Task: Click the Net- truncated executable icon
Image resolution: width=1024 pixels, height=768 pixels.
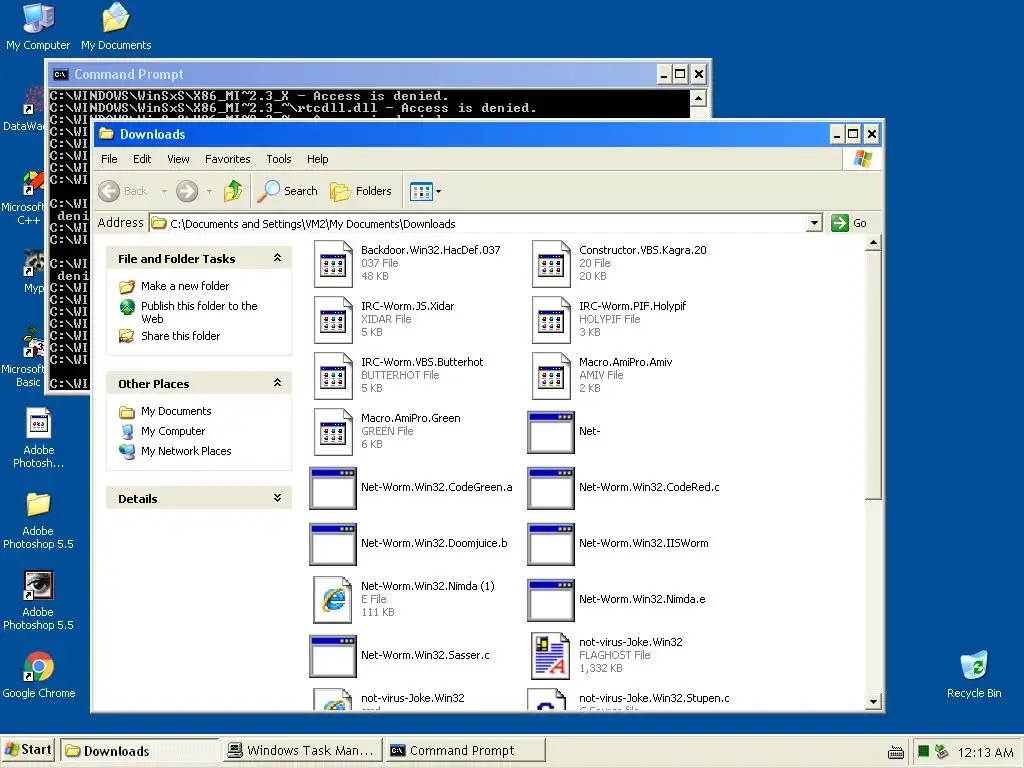Action: (551, 432)
